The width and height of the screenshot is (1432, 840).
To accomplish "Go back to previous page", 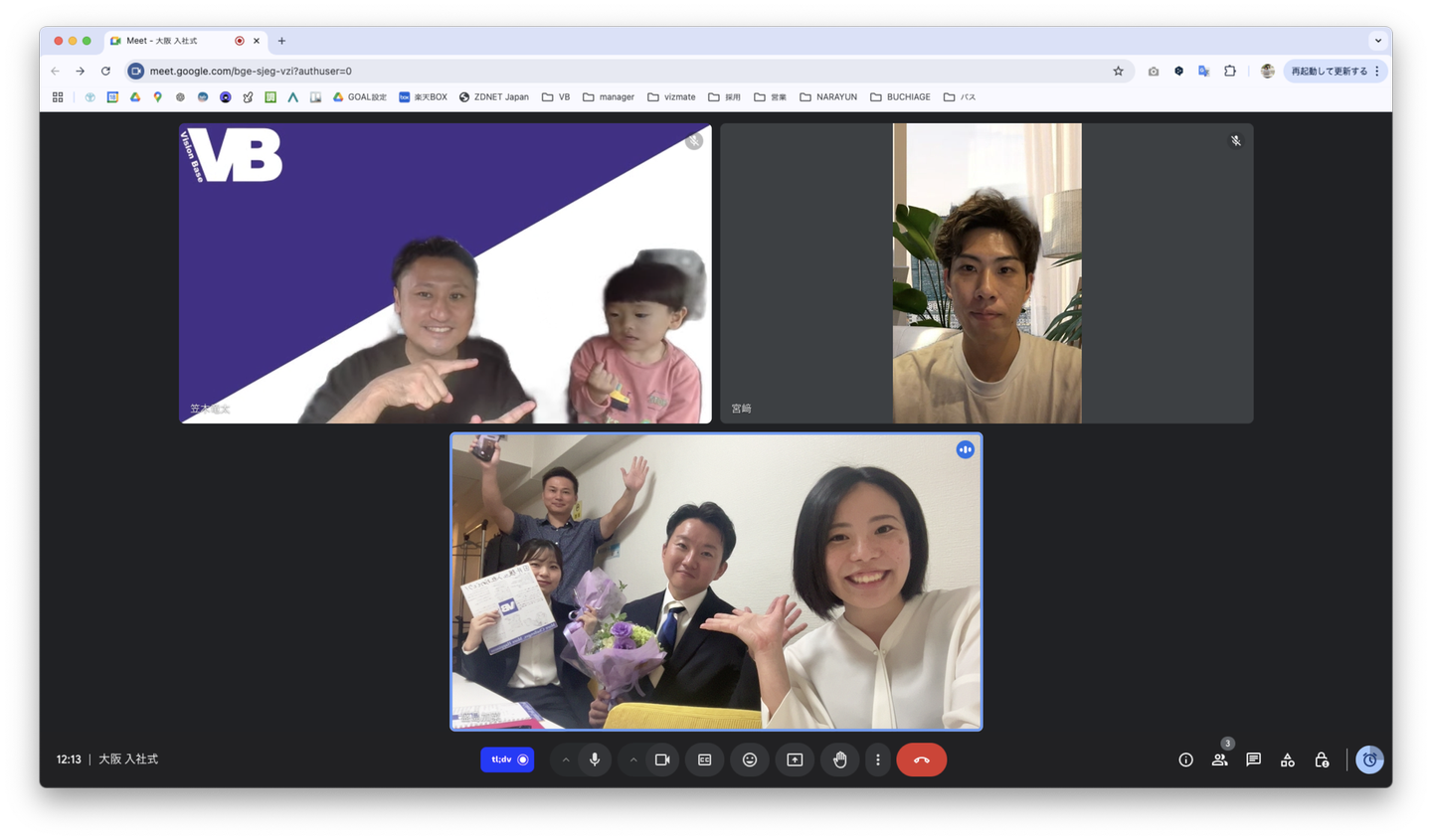I will 56,72.
